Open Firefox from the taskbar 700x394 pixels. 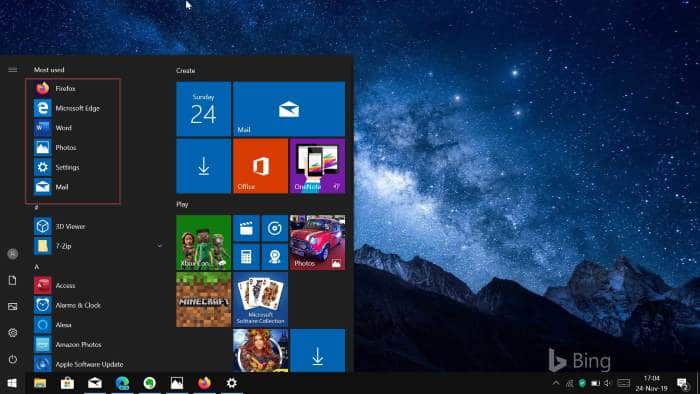[204, 383]
